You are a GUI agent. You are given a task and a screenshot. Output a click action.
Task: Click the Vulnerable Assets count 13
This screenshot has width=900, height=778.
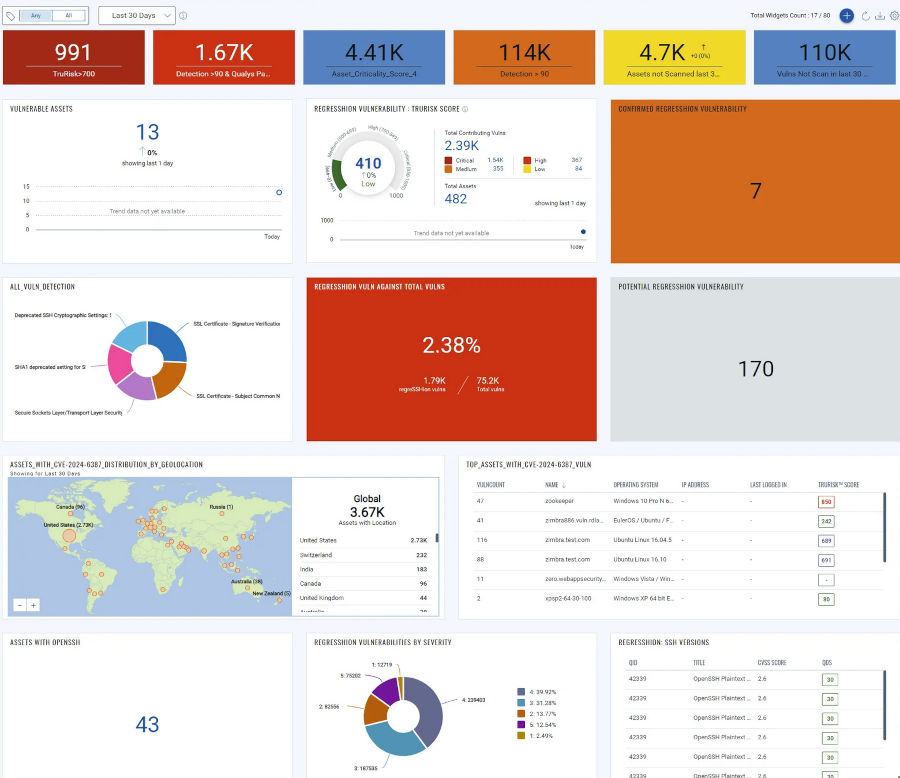tap(148, 132)
